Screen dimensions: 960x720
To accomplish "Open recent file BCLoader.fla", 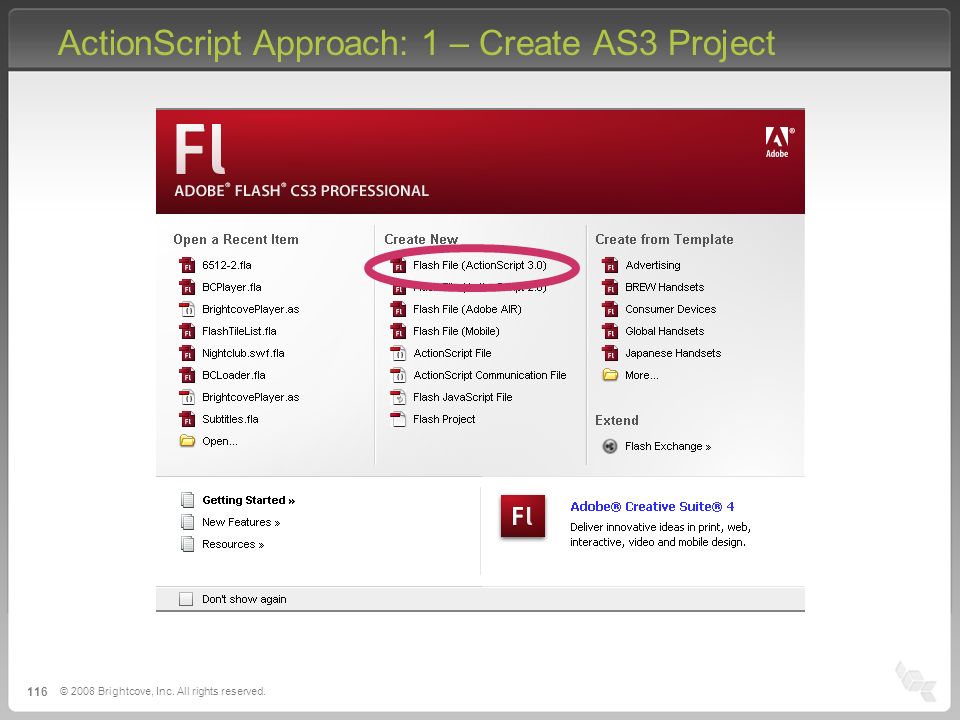I will [x=234, y=375].
